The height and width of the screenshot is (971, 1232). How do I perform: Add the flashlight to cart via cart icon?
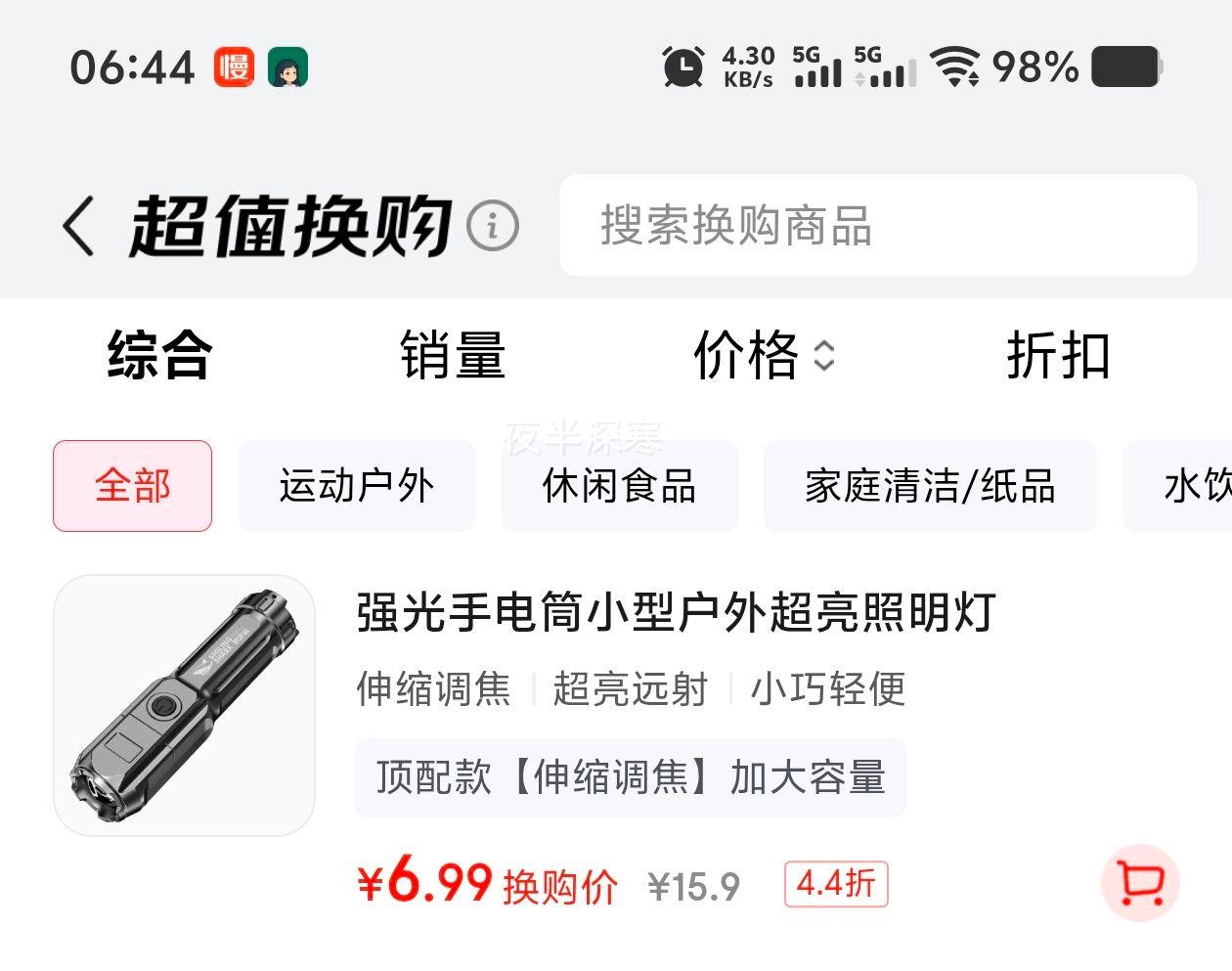[x=1140, y=882]
